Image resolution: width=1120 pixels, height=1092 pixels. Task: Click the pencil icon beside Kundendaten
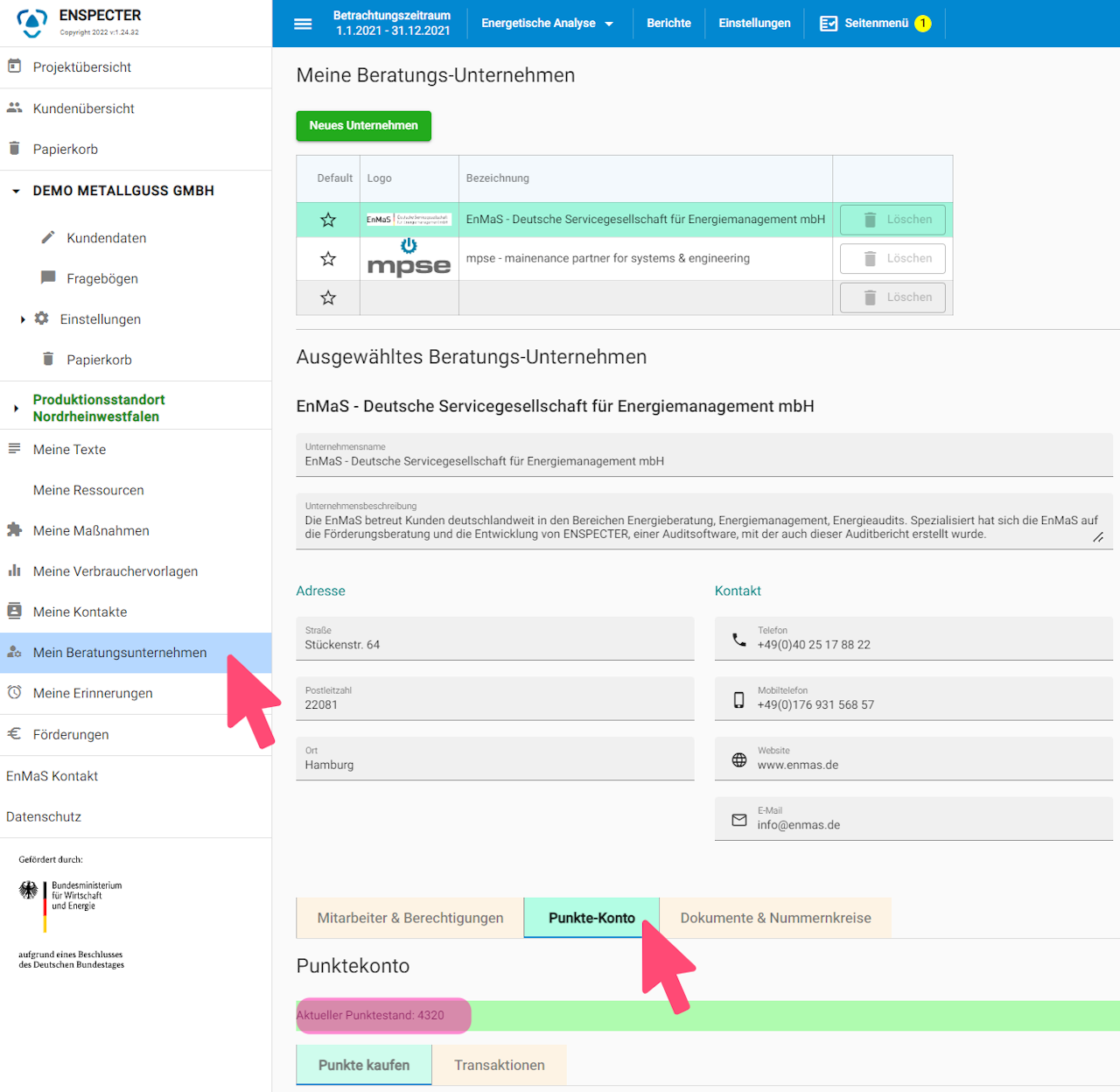pos(48,237)
